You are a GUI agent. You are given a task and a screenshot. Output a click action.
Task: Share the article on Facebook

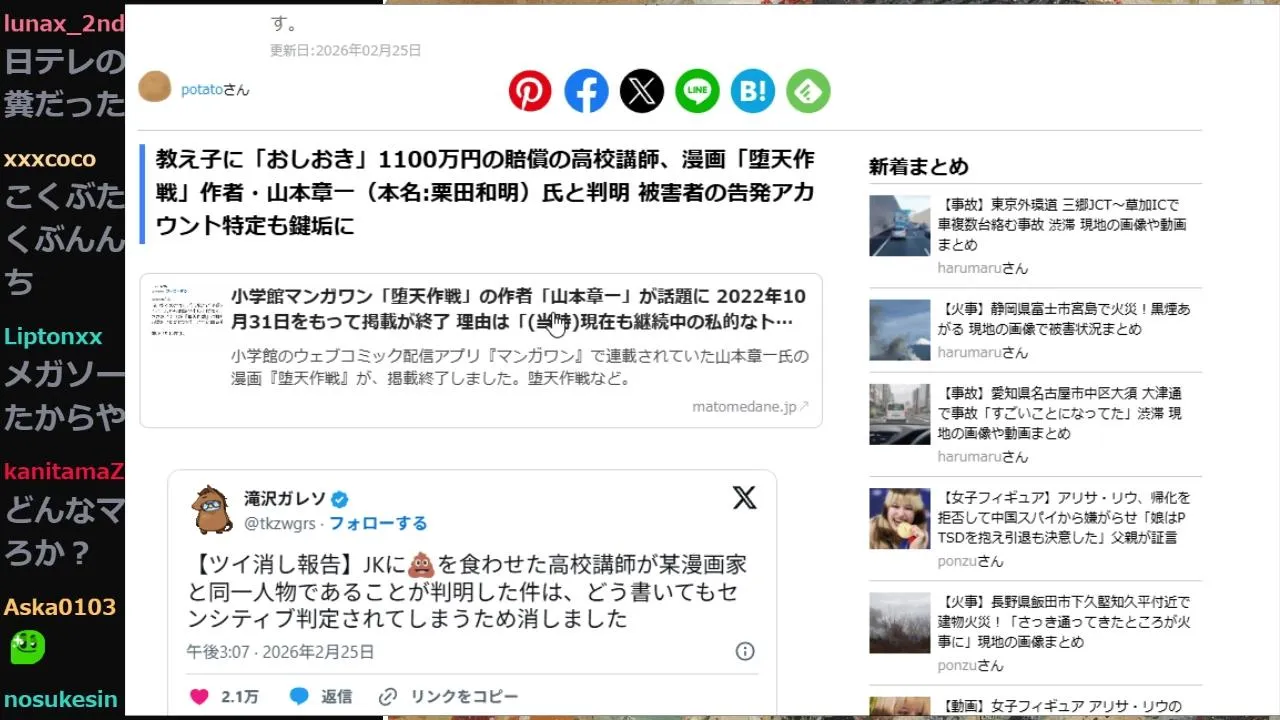[586, 91]
